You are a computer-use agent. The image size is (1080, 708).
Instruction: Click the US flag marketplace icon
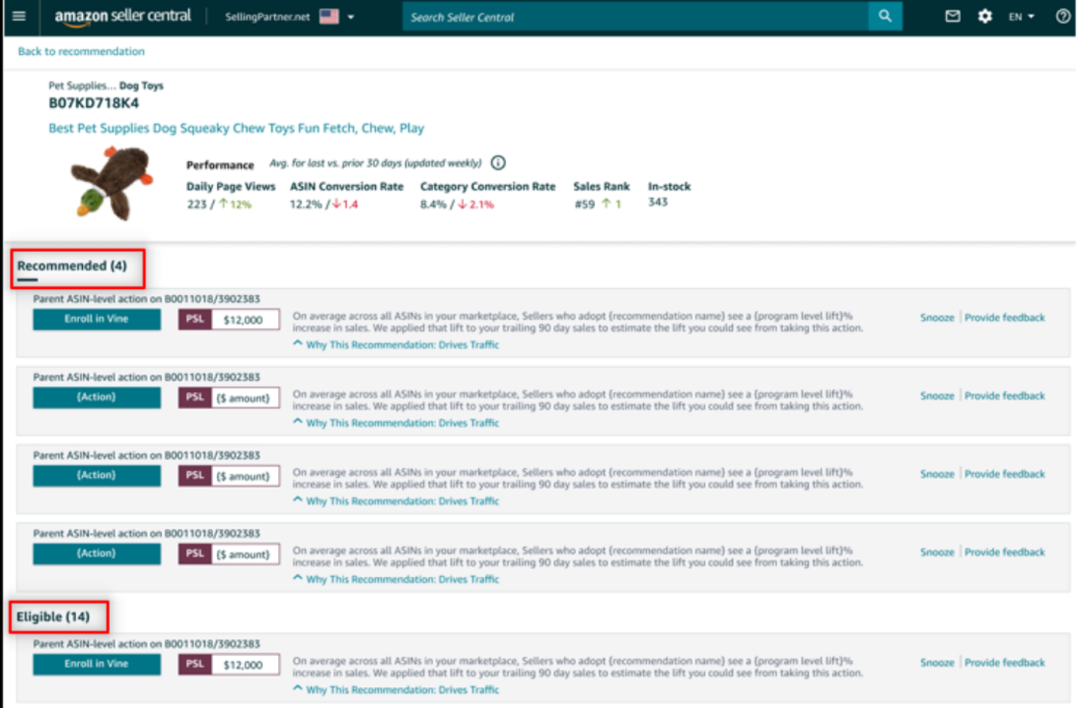pyautogui.click(x=329, y=17)
